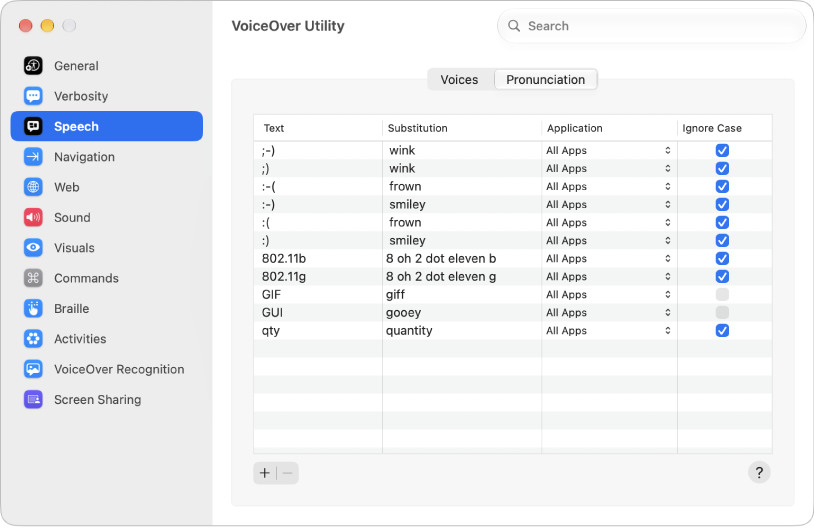Viewport: 814px width, 528px height.
Task: Uncheck Ignore Case for qty row
Action: 722,330
